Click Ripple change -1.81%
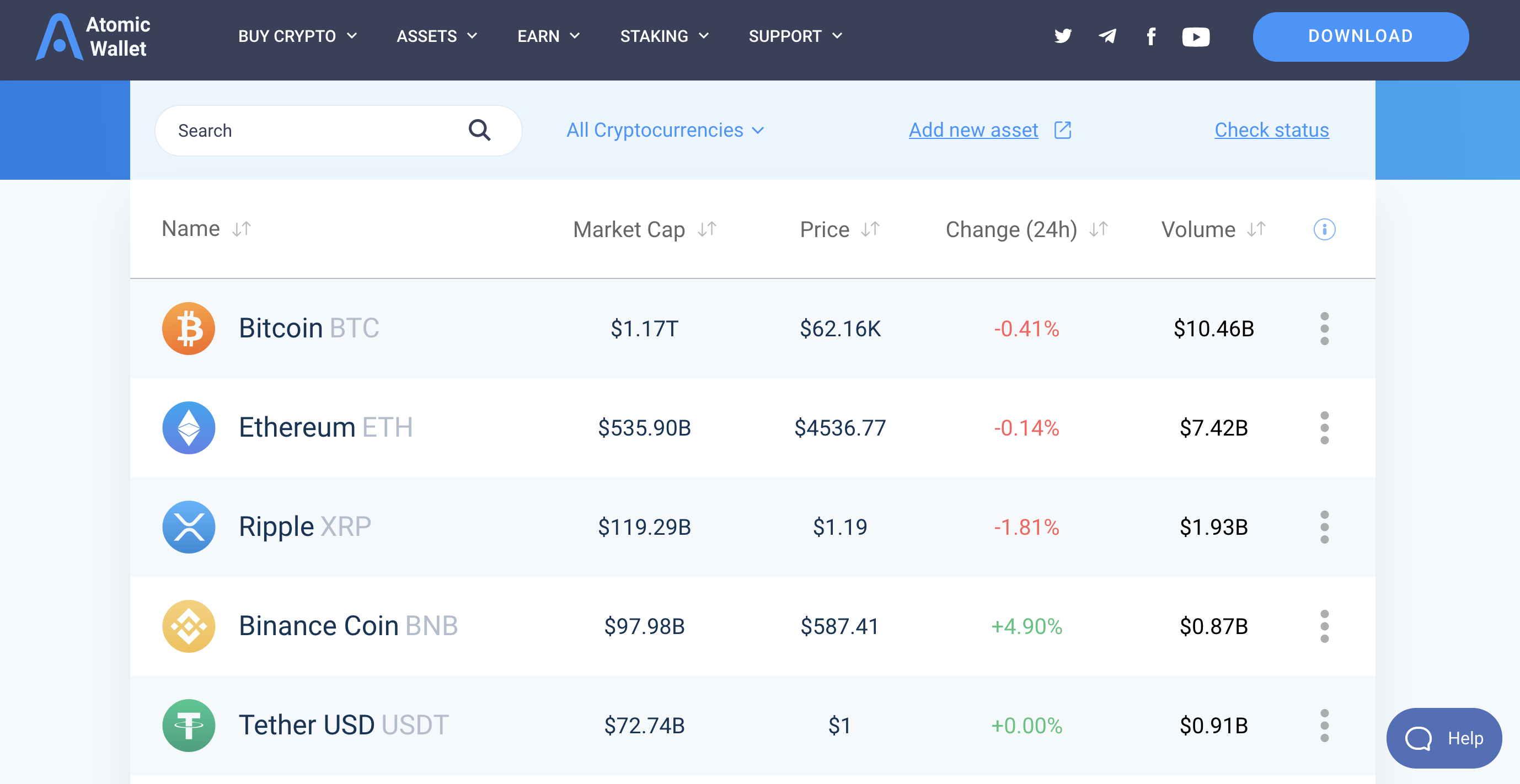 [x=1026, y=526]
